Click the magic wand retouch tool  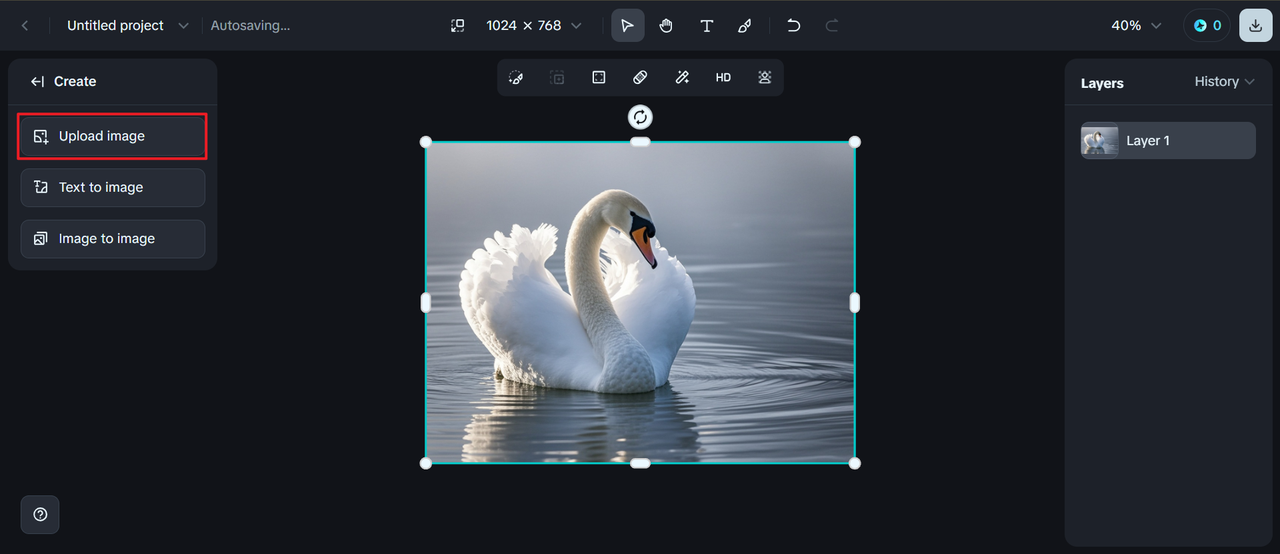point(682,77)
